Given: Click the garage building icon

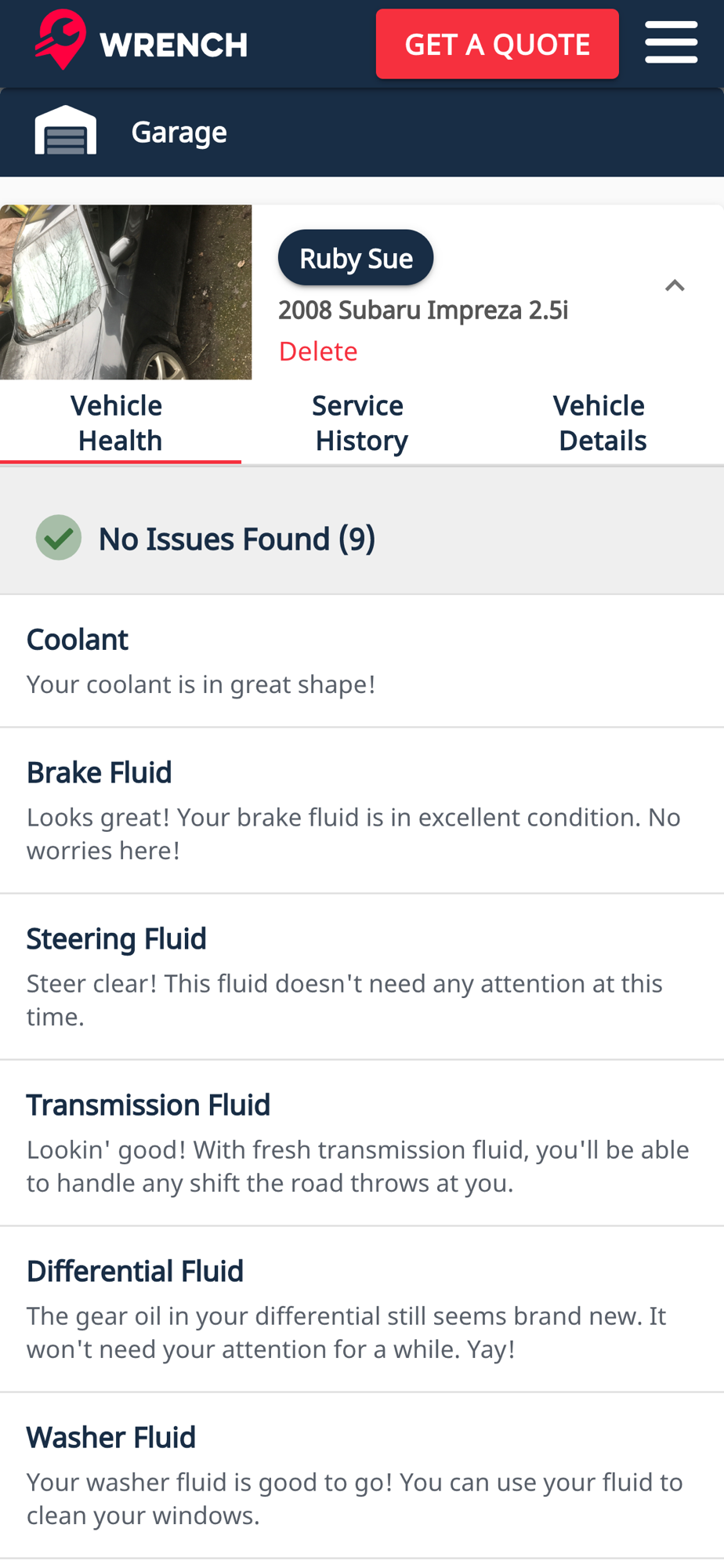Looking at the screenshot, I should click(66, 130).
